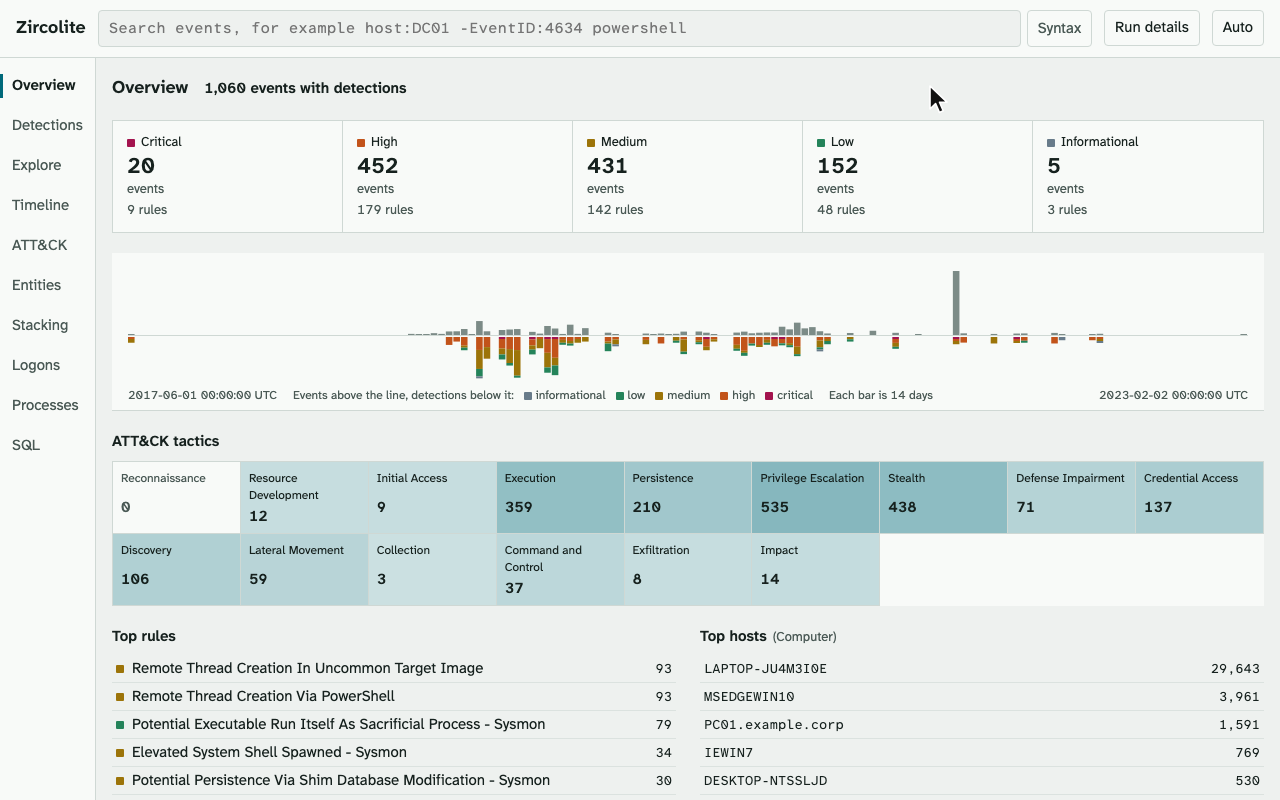The width and height of the screenshot is (1280, 800).
Task: Open the Defense Impairment tile
Action: click(1072, 497)
